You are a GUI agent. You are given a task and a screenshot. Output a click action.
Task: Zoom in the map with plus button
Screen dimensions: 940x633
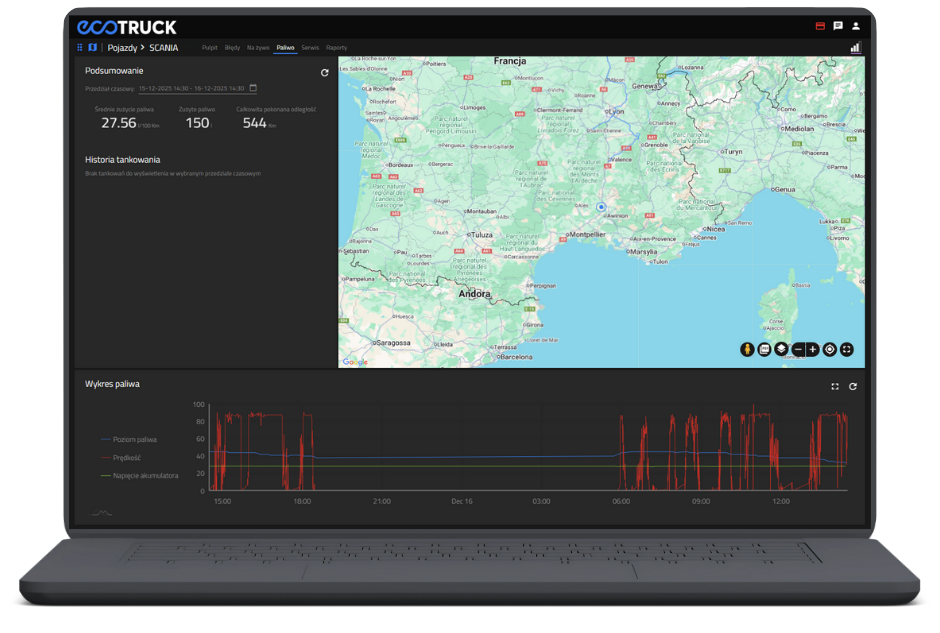click(813, 349)
